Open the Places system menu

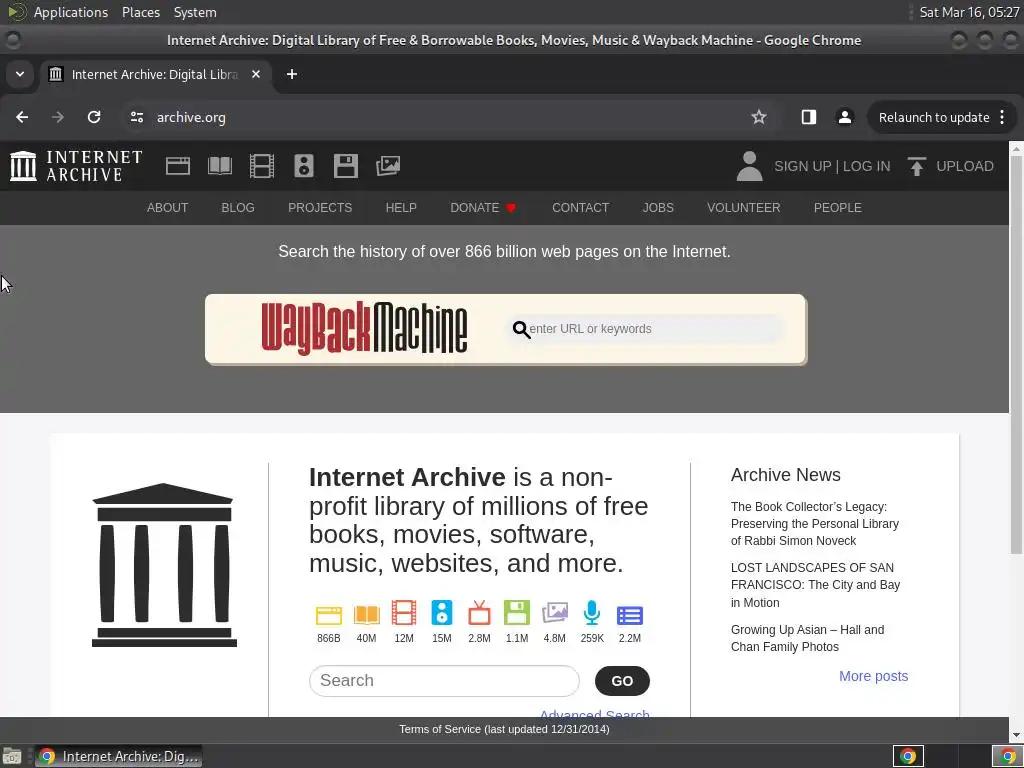[x=140, y=12]
